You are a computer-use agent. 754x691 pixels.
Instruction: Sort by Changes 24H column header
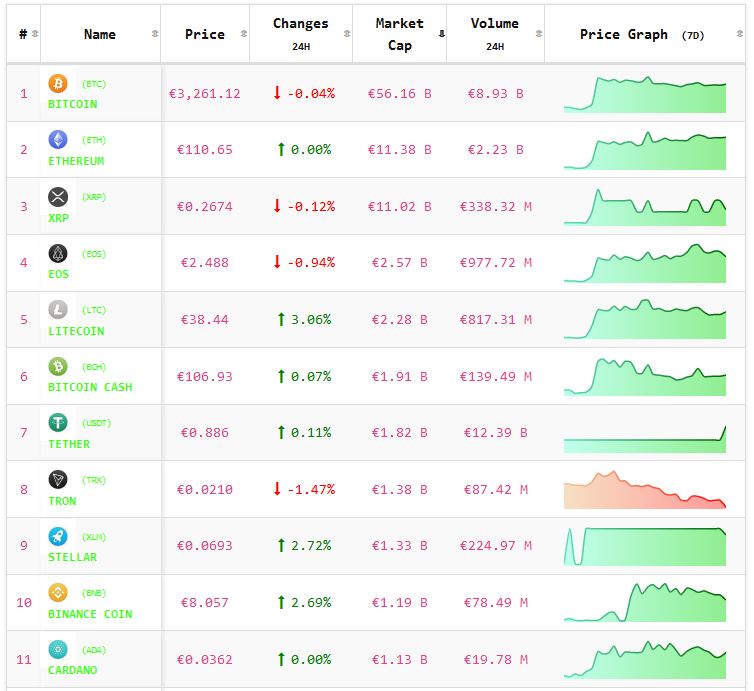[x=300, y=34]
